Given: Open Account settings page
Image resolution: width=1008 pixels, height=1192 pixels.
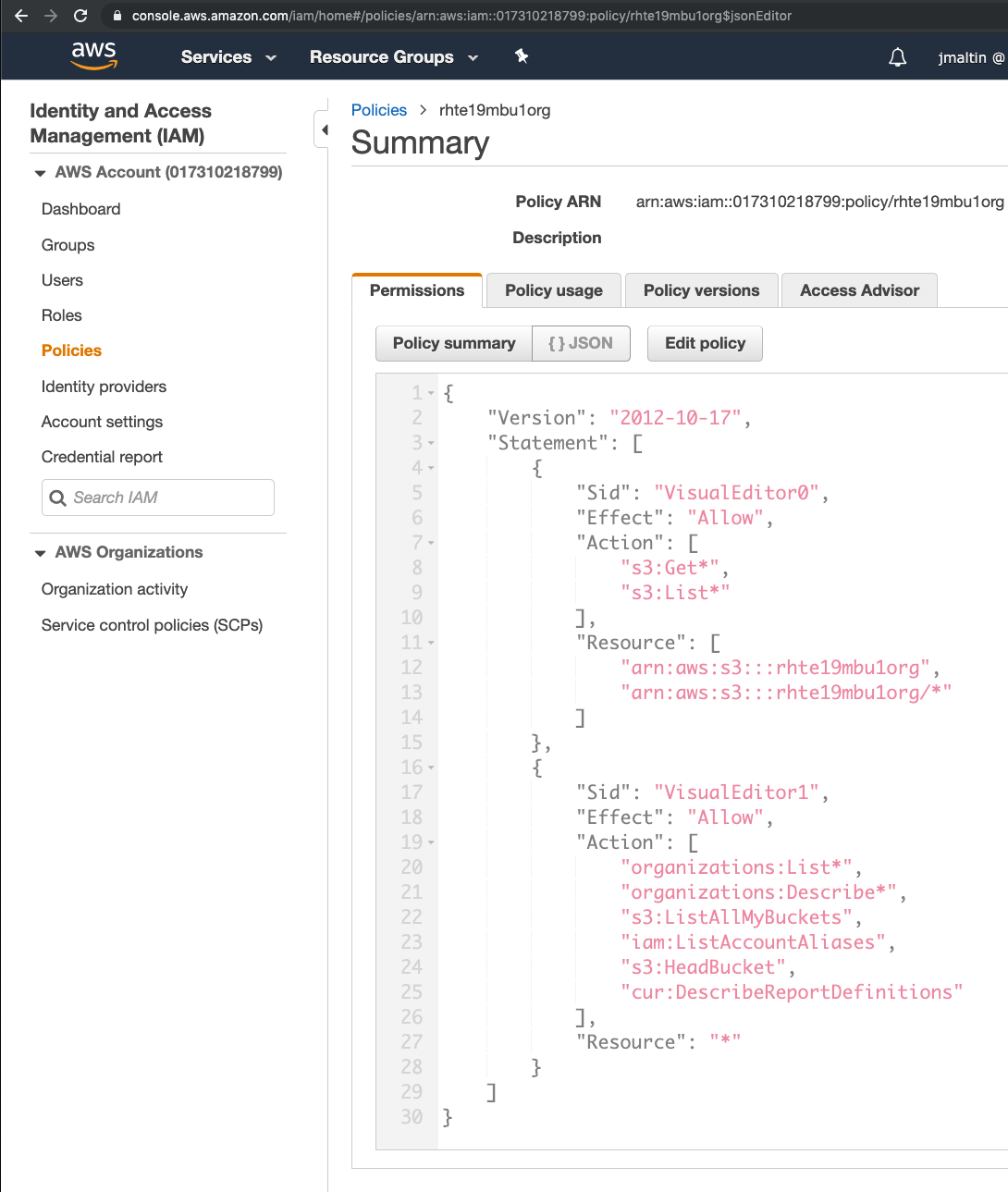Looking at the screenshot, I should tap(102, 422).
